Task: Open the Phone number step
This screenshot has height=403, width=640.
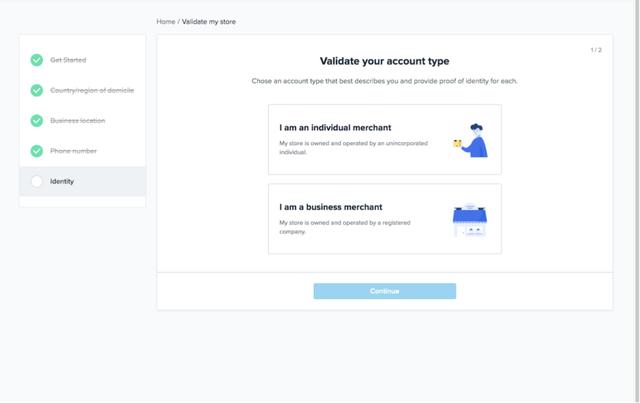Action: (82, 151)
